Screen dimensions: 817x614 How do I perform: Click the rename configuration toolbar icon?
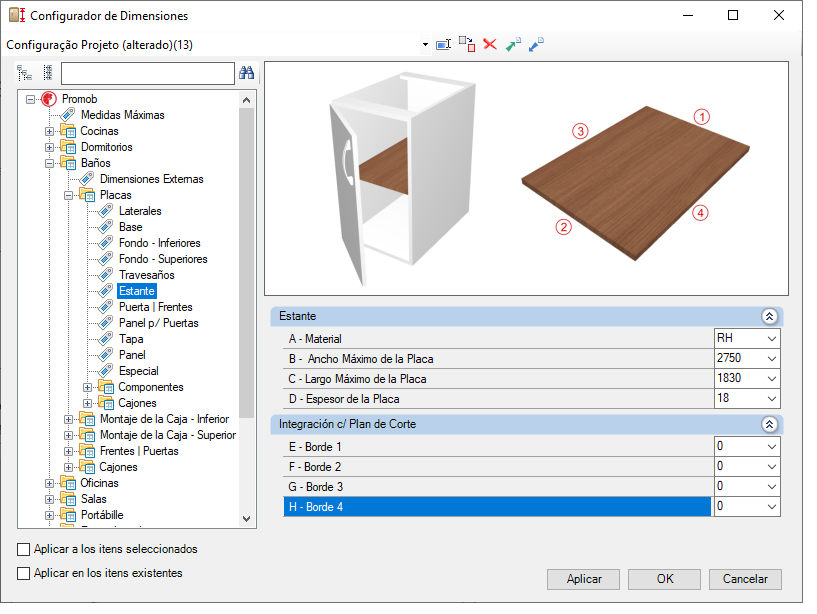click(x=443, y=45)
